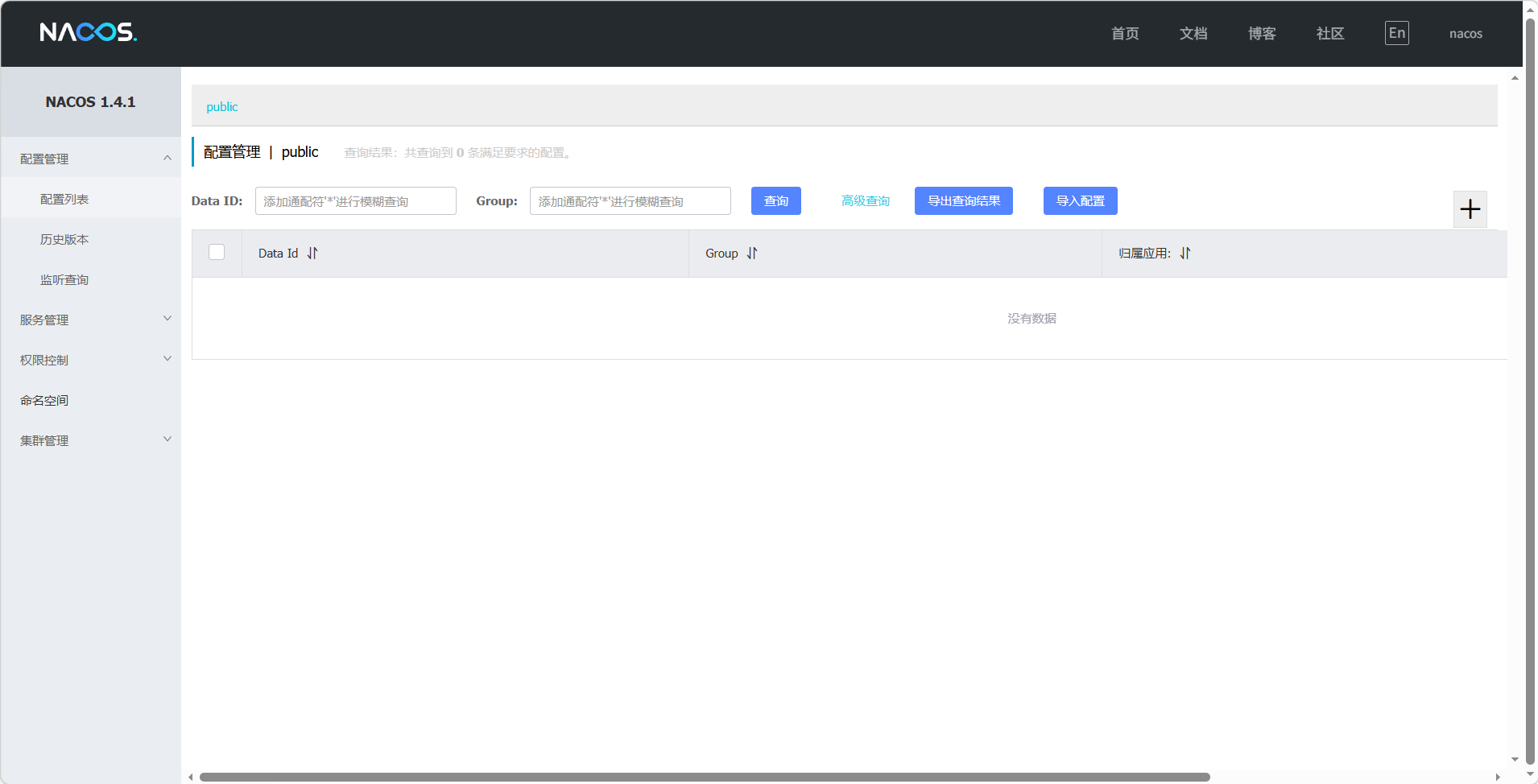The width and height of the screenshot is (1538, 784).
Task: Tick the select-all checkbox in table header
Action: [x=217, y=252]
